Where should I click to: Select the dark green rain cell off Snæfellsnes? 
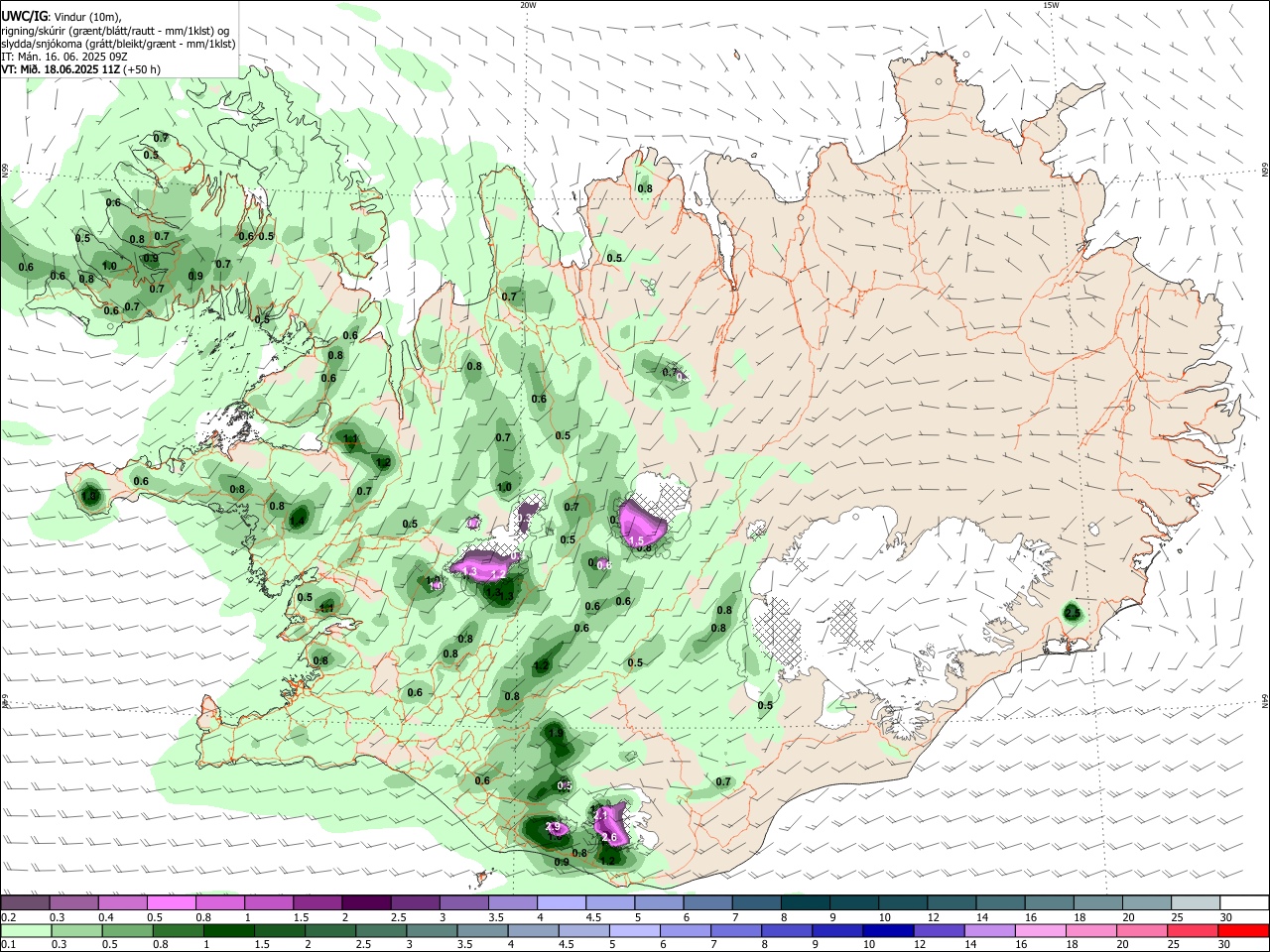point(90,496)
